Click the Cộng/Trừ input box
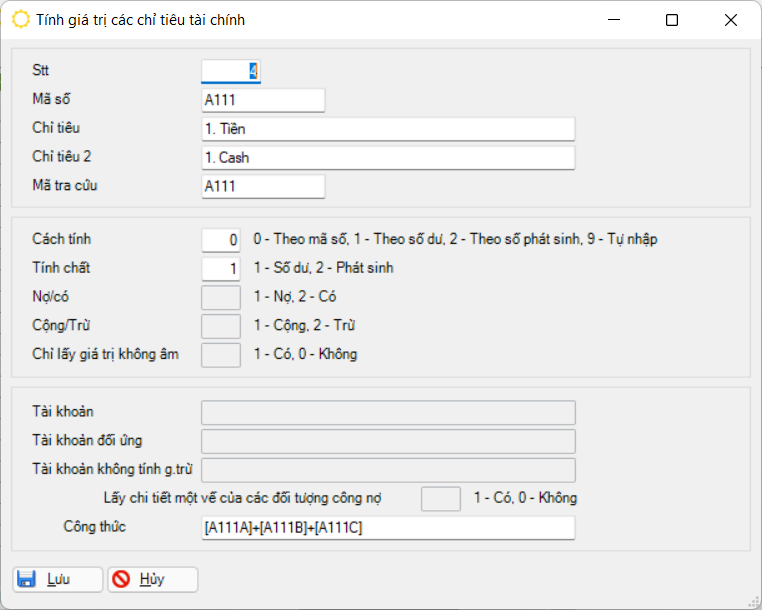 pyautogui.click(x=221, y=326)
